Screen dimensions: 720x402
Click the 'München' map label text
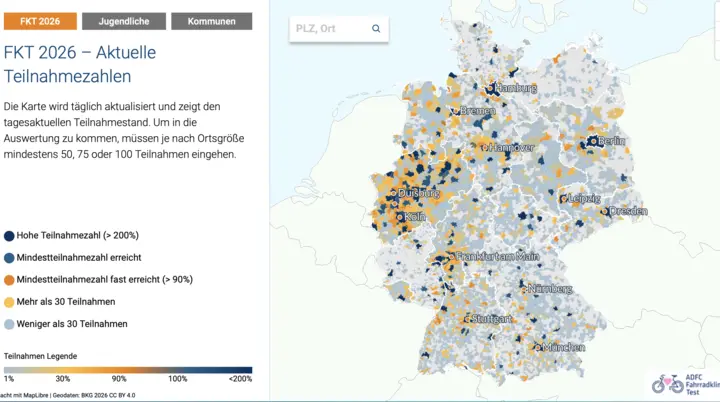point(564,347)
